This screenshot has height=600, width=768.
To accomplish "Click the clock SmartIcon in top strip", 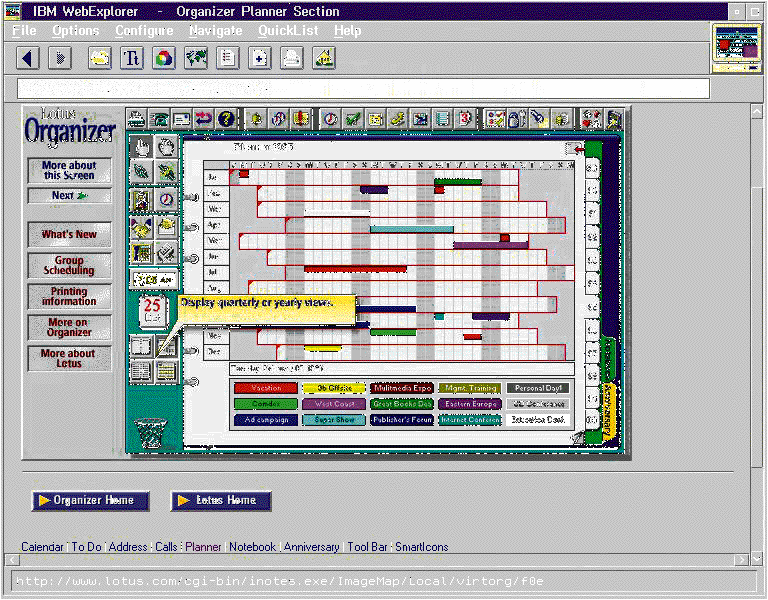I will point(330,119).
